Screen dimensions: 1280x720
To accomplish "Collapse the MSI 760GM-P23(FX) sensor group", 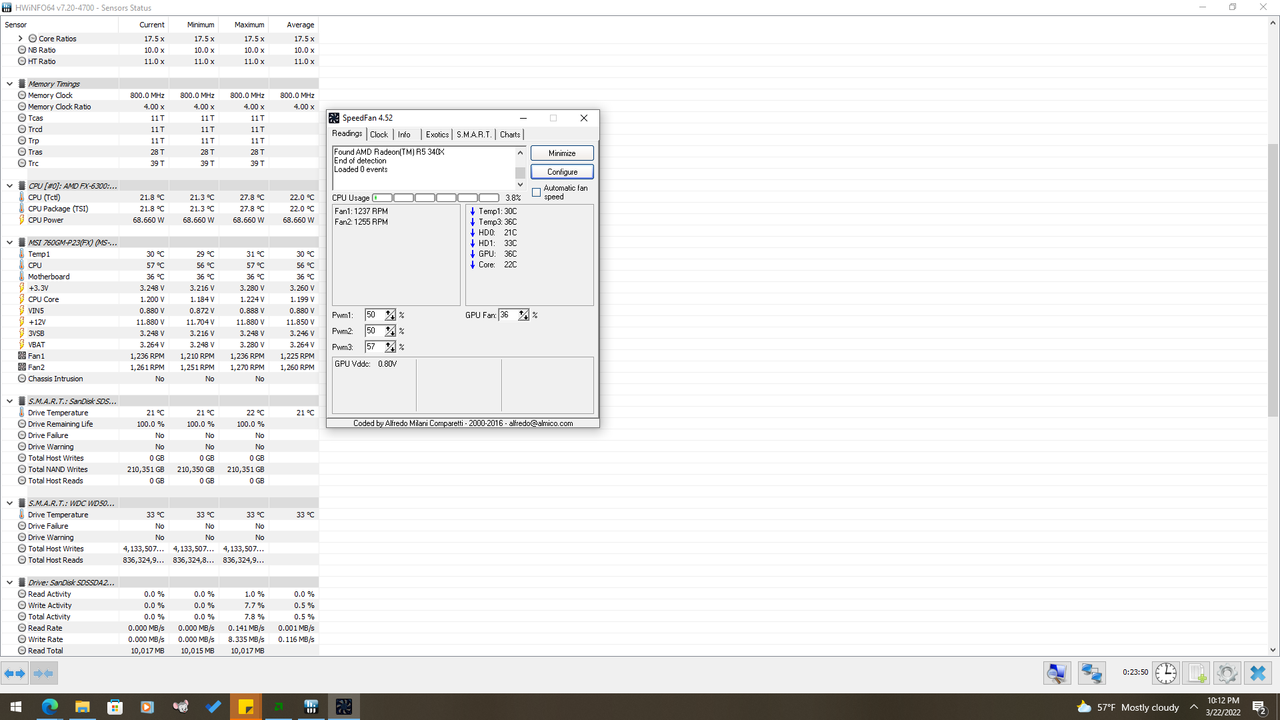I will 10,242.
